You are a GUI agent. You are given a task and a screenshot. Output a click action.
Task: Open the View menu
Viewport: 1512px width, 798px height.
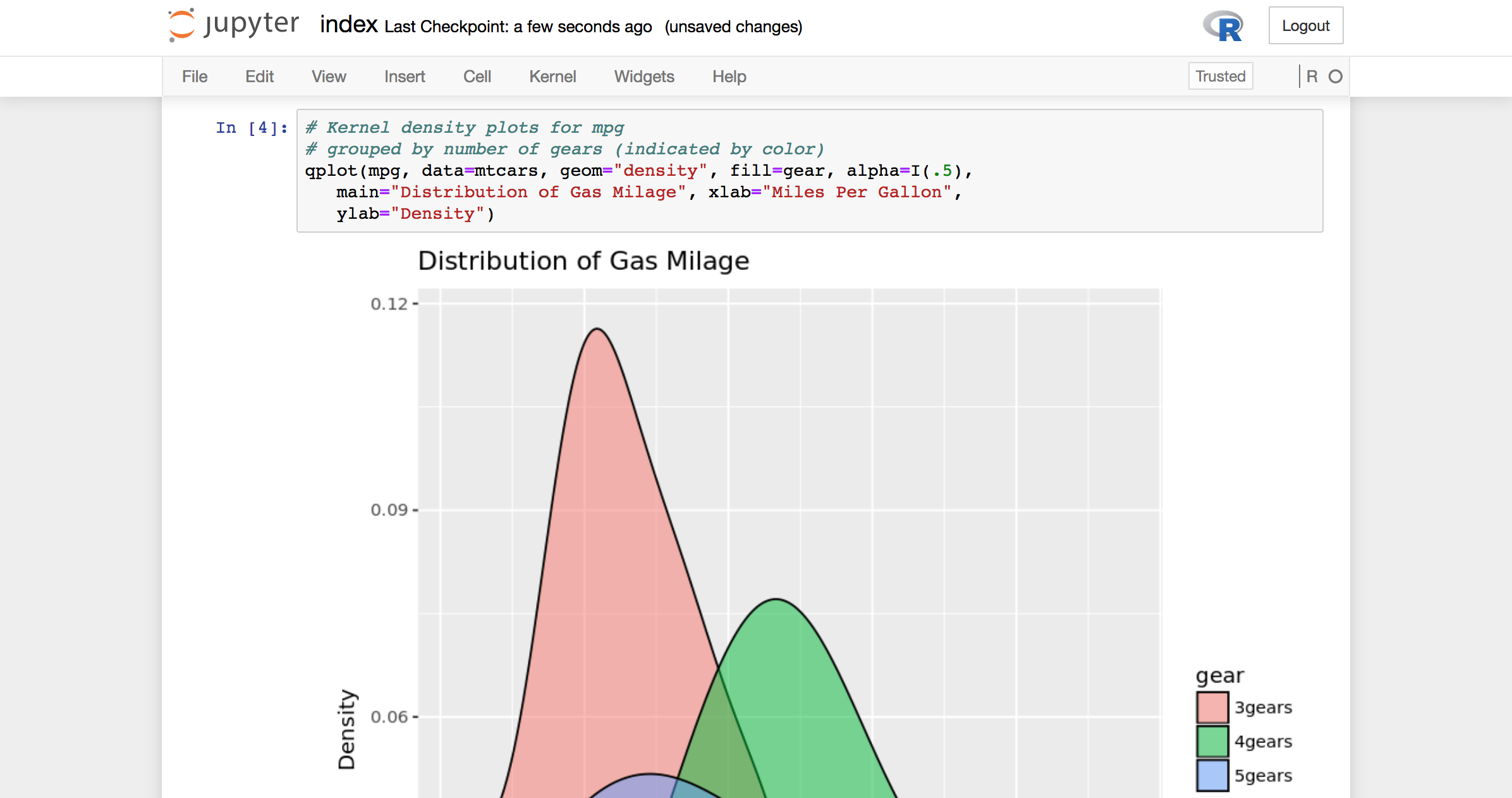tap(329, 77)
